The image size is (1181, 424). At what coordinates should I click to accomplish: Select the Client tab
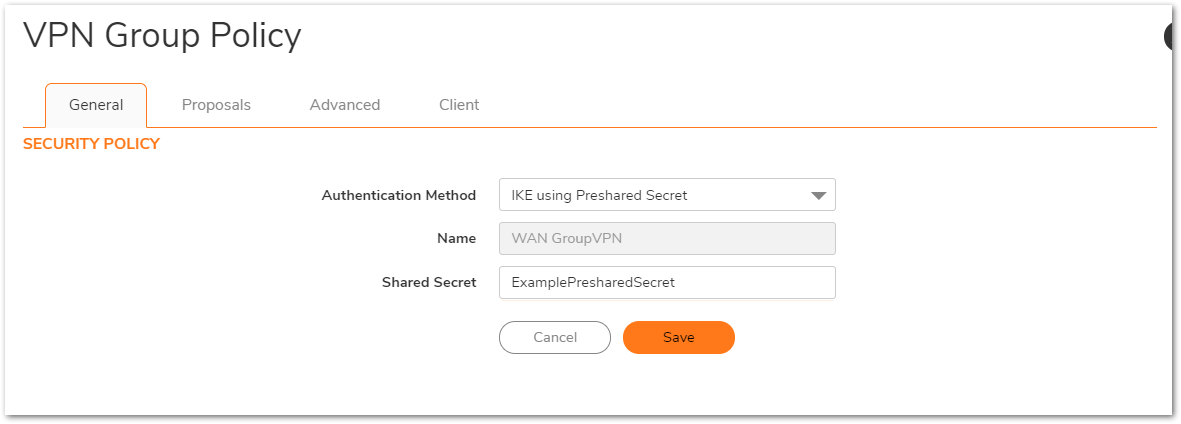(459, 105)
